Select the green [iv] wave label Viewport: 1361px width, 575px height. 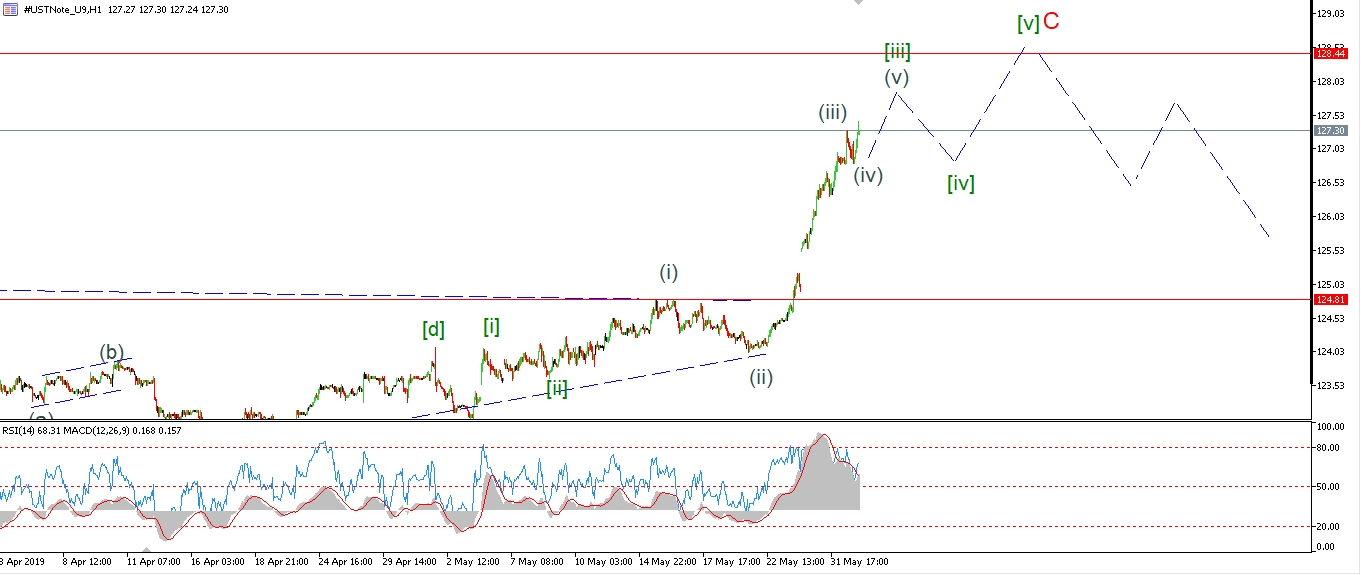tap(961, 183)
